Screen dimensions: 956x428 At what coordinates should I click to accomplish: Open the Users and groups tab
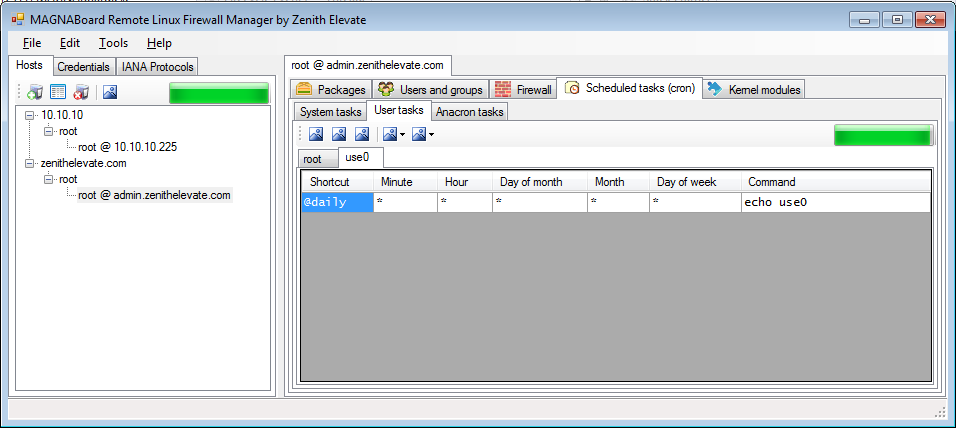(430, 90)
